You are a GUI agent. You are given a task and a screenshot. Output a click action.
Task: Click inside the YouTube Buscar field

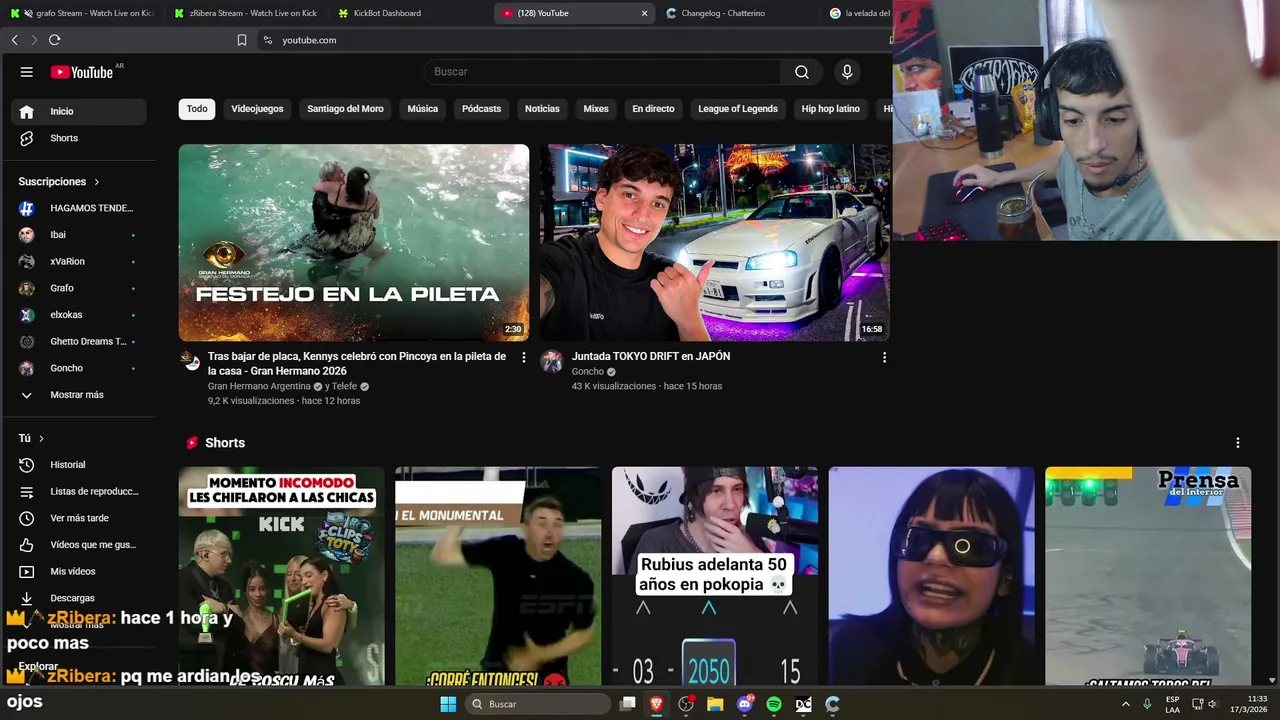[x=603, y=72]
